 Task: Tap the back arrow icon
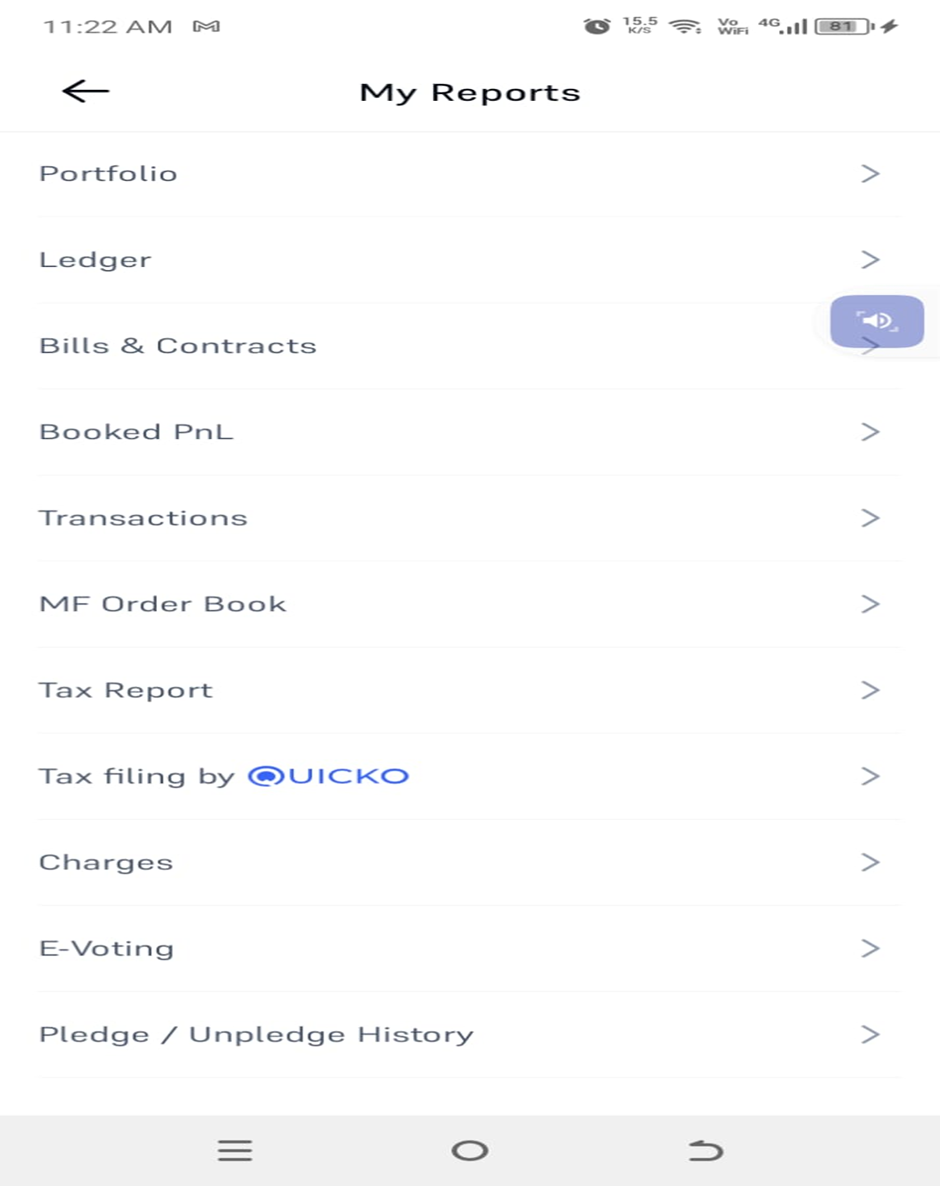pos(85,92)
